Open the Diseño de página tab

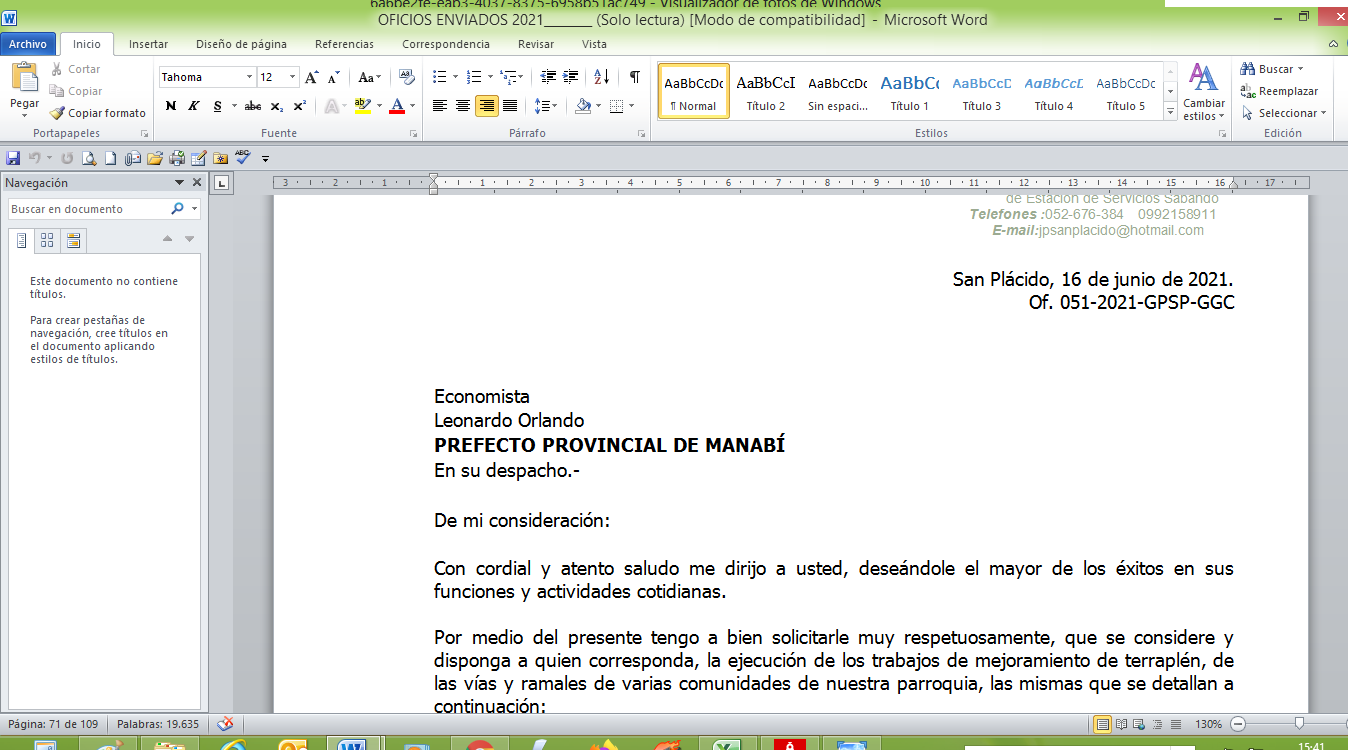[241, 44]
